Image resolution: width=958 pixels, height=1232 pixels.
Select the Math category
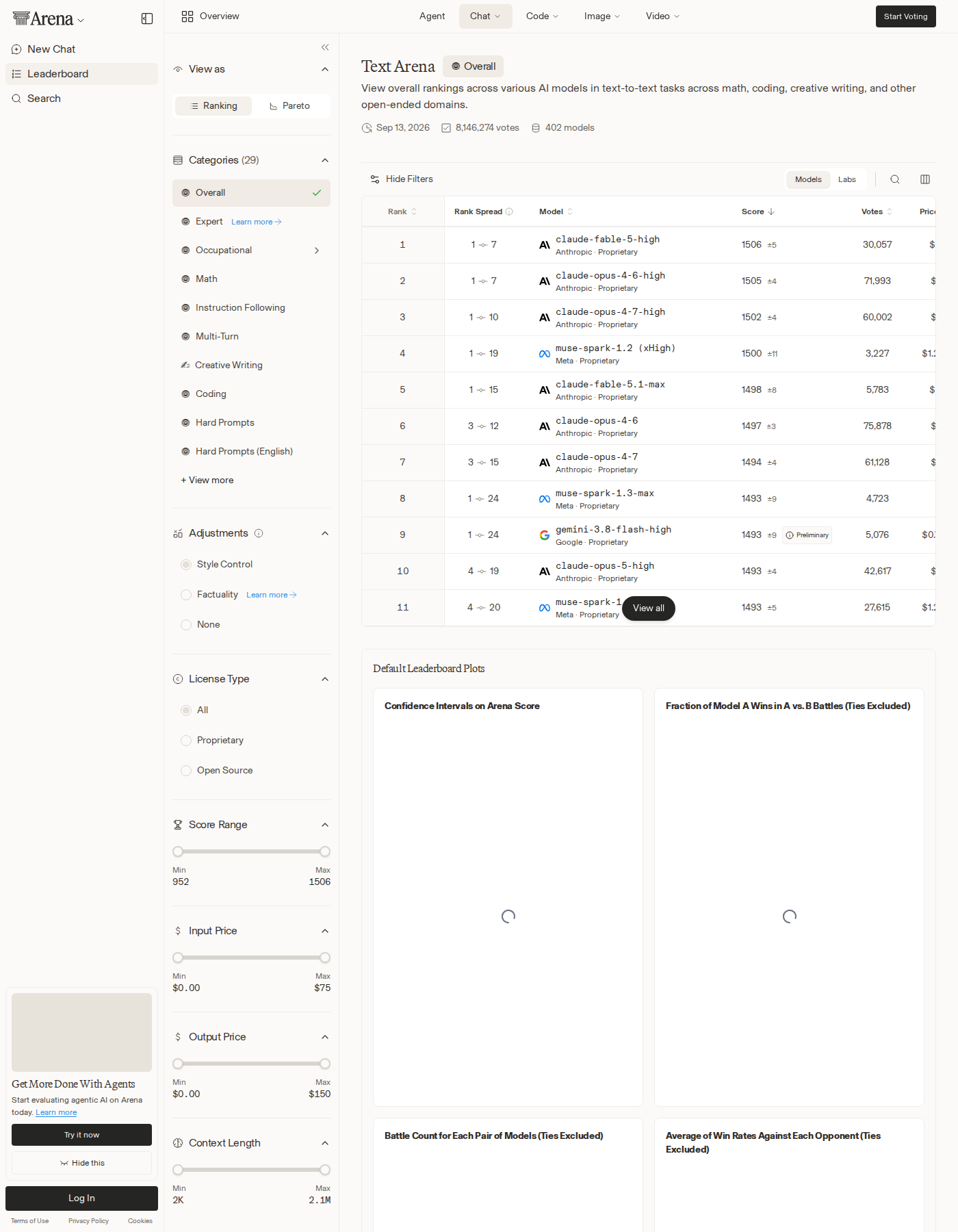click(x=251, y=279)
